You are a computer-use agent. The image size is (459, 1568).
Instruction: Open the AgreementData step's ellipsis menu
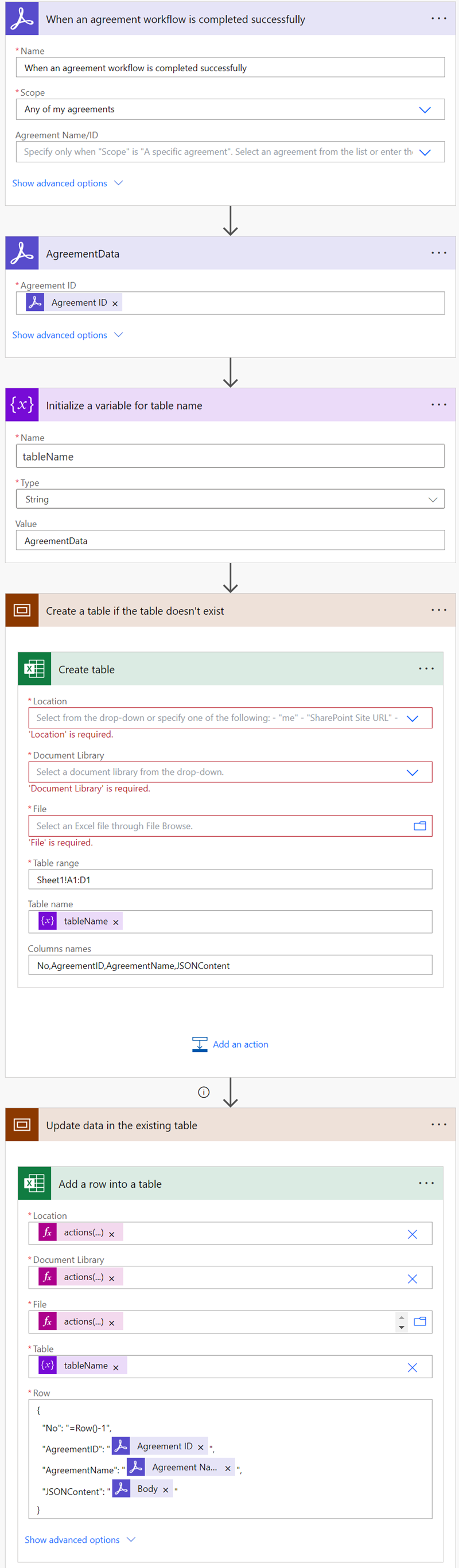click(438, 253)
